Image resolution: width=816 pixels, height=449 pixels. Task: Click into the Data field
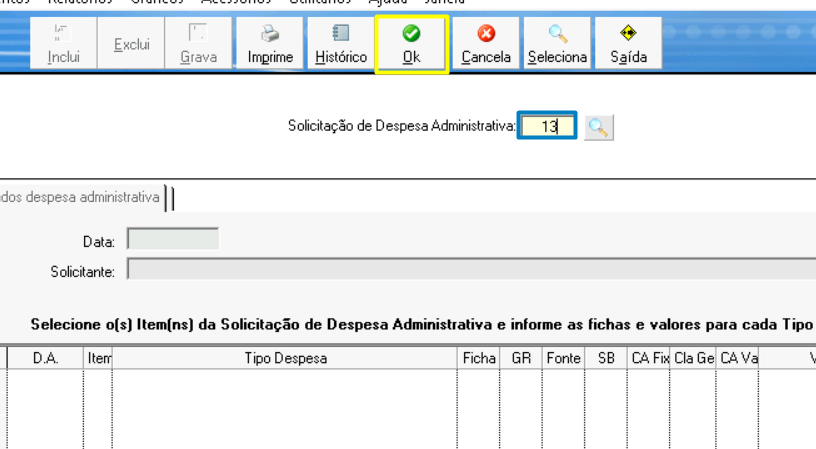coord(172,240)
